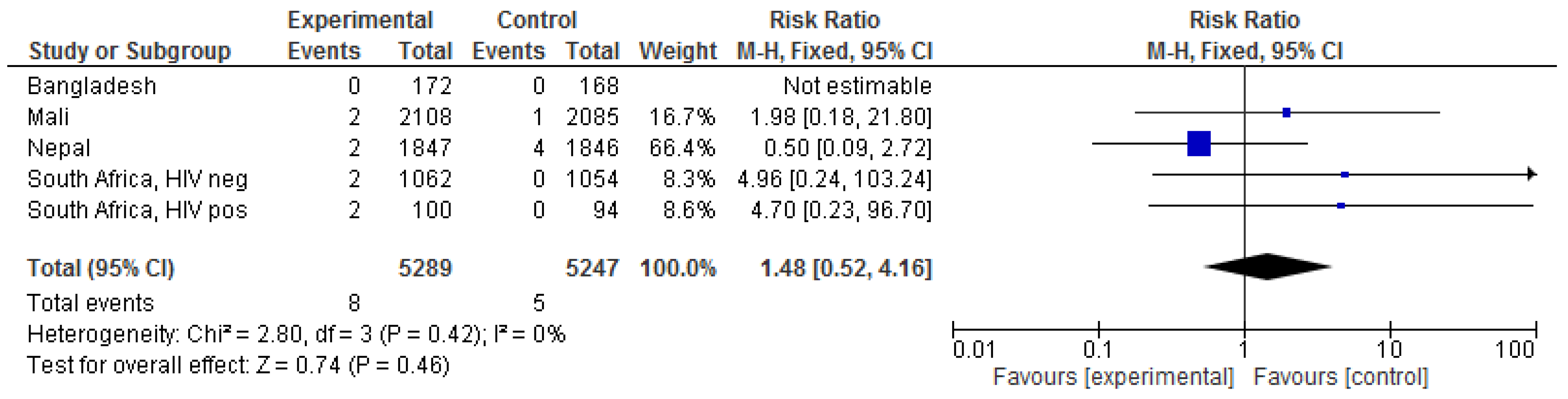Click the black diamond for the pooled total
The width and height of the screenshot is (1568, 399).
1267,267
